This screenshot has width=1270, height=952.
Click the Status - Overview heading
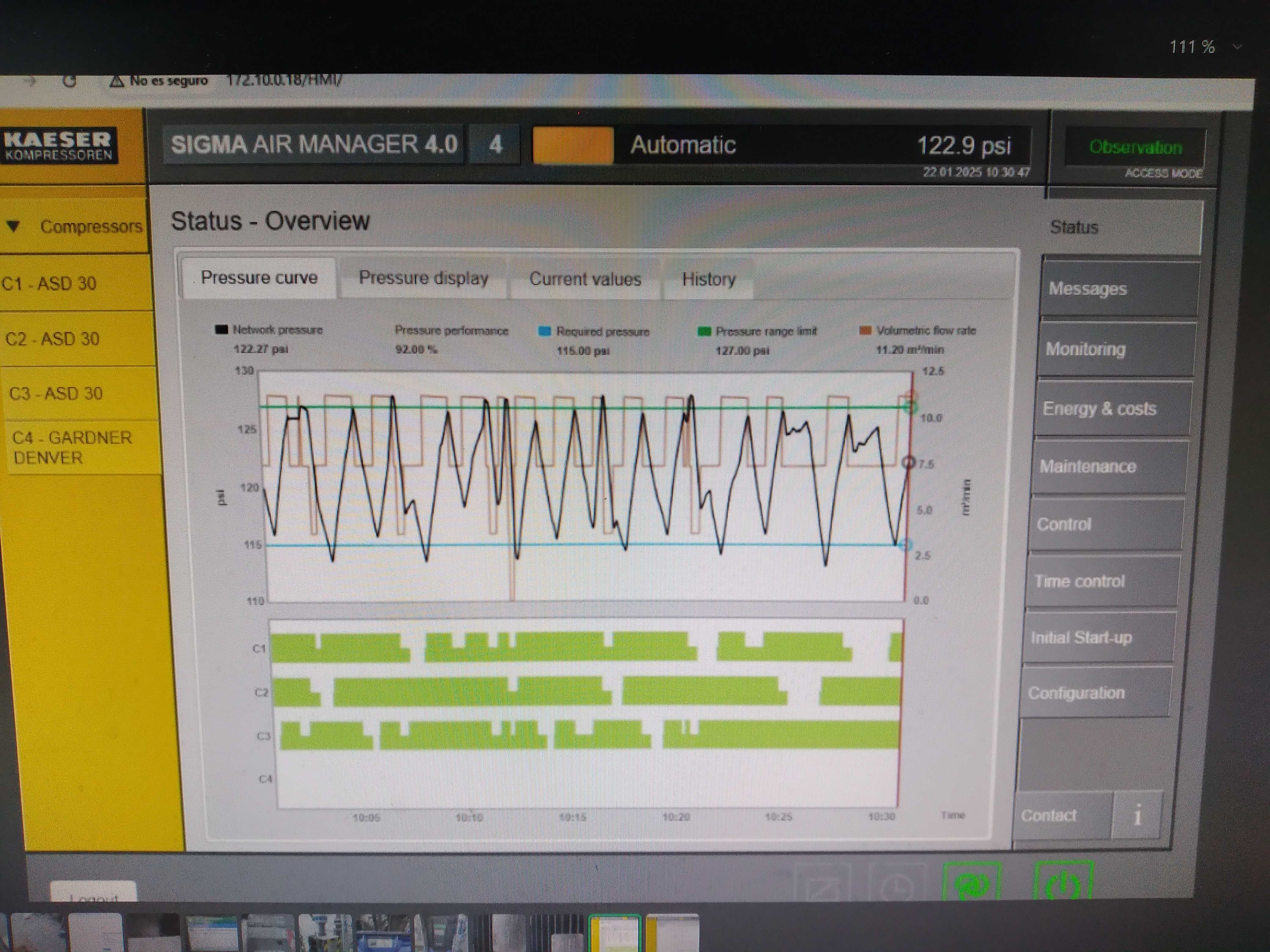[x=270, y=221]
